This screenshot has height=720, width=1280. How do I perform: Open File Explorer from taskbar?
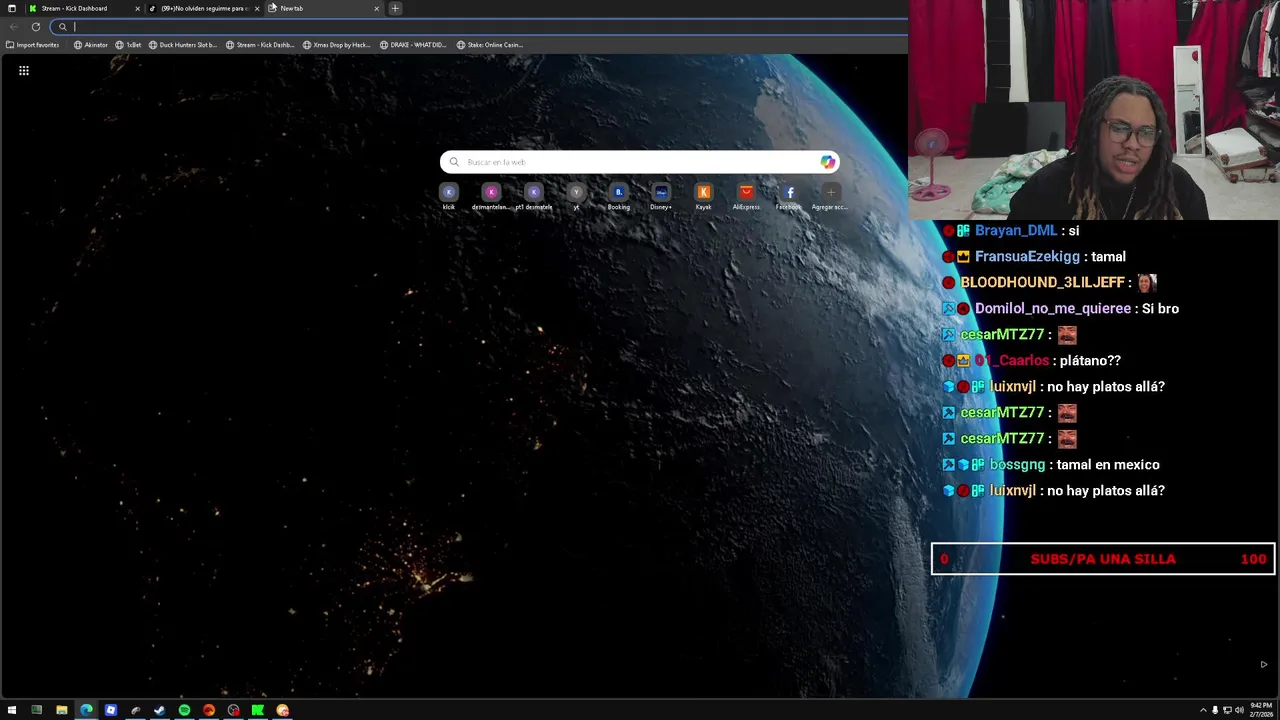click(x=61, y=710)
